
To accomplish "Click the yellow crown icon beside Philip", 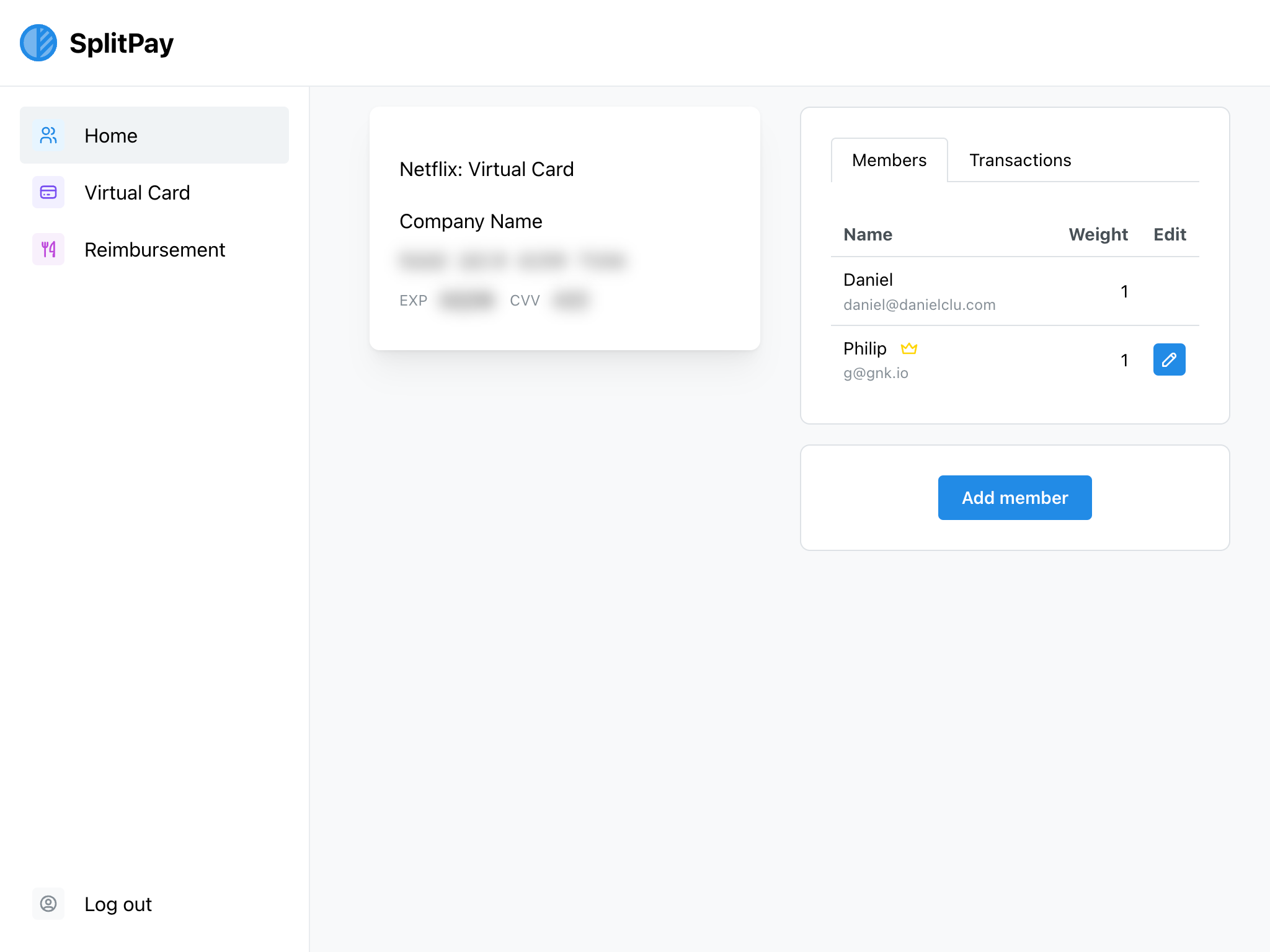I will (x=909, y=348).
